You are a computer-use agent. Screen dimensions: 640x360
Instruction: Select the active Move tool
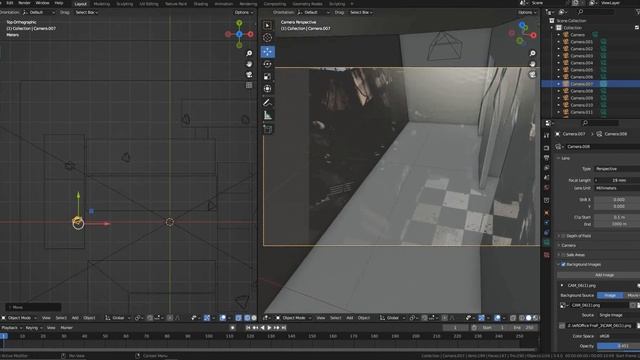click(x=267, y=52)
